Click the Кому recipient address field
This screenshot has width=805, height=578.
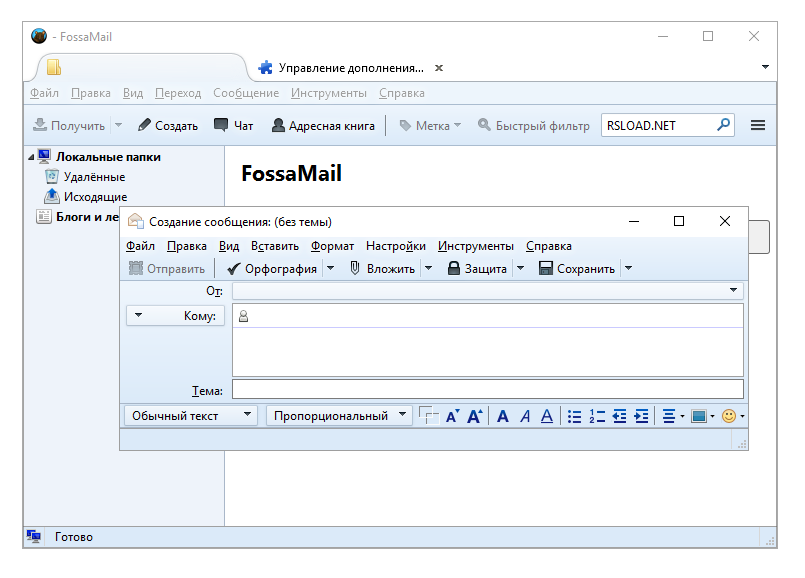click(x=488, y=316)
